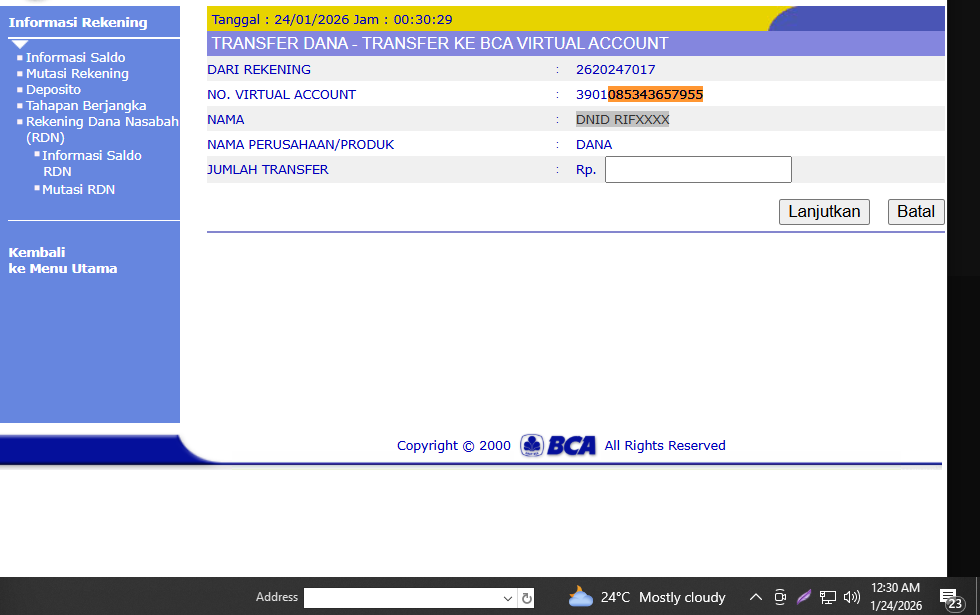Screen dimensions: 980x615
Task: Click the Address bar refresh icon
Action: (527, 598)
